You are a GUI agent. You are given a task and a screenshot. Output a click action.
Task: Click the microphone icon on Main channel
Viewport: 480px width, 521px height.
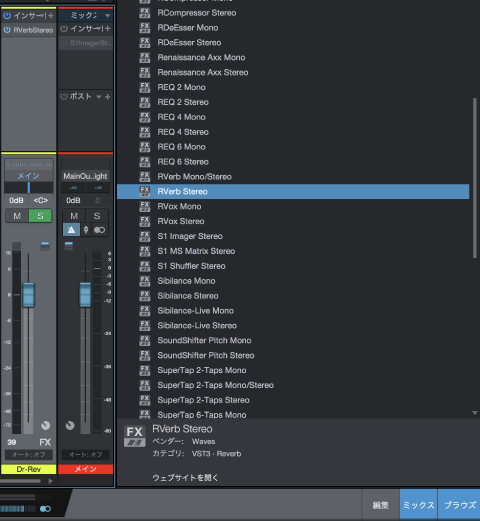[86, 230]
